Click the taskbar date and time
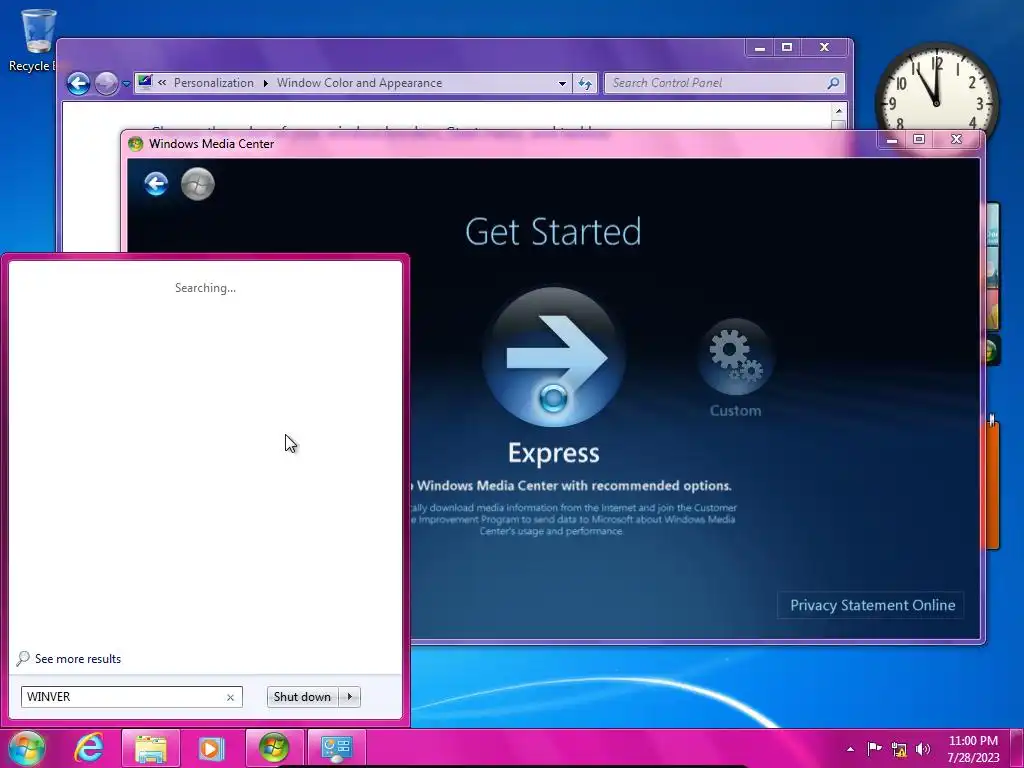Screen dimensions: 1024x768 (973, 749)
